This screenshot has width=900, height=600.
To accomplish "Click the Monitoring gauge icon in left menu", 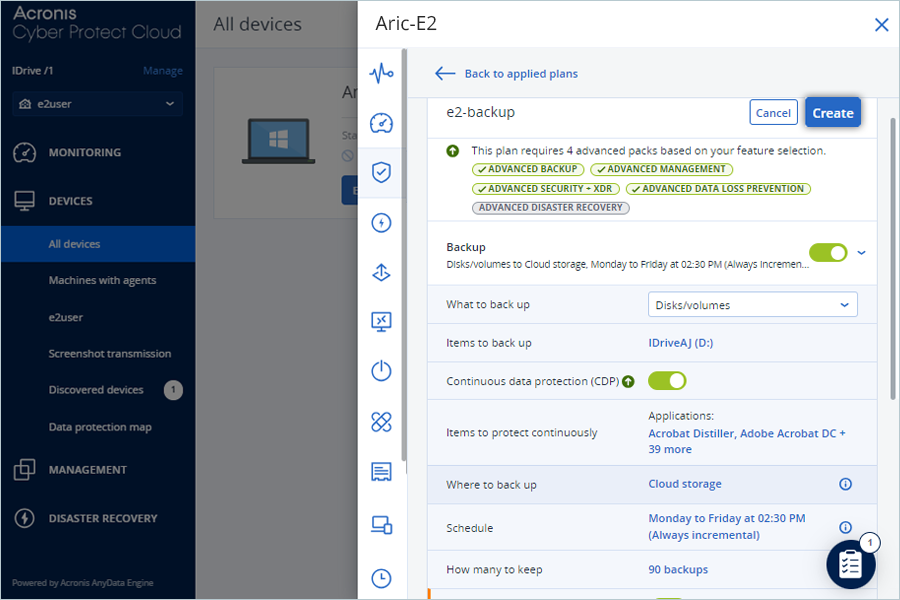I will tap(24, 152).
